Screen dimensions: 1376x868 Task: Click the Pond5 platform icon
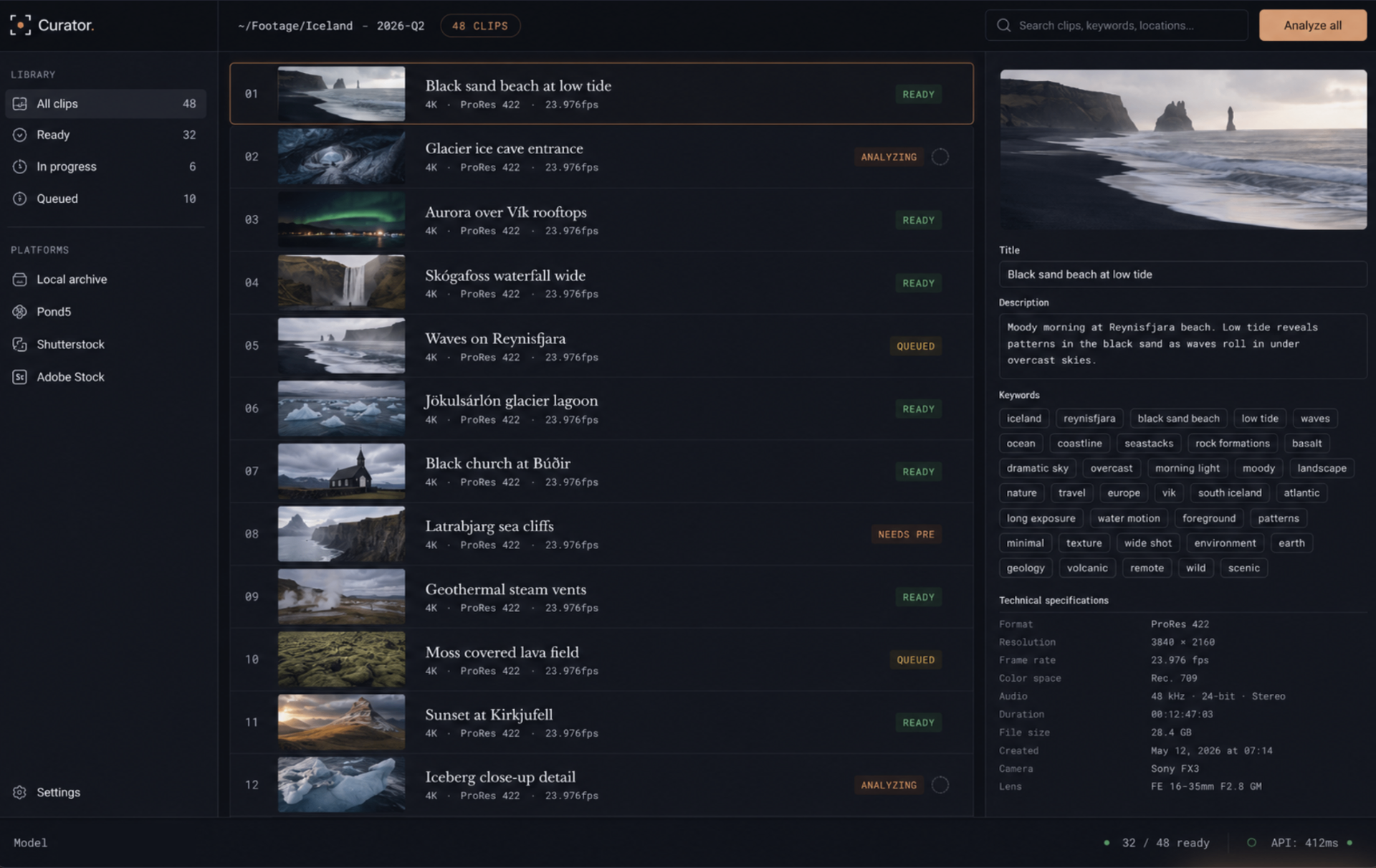coord(20,312)
